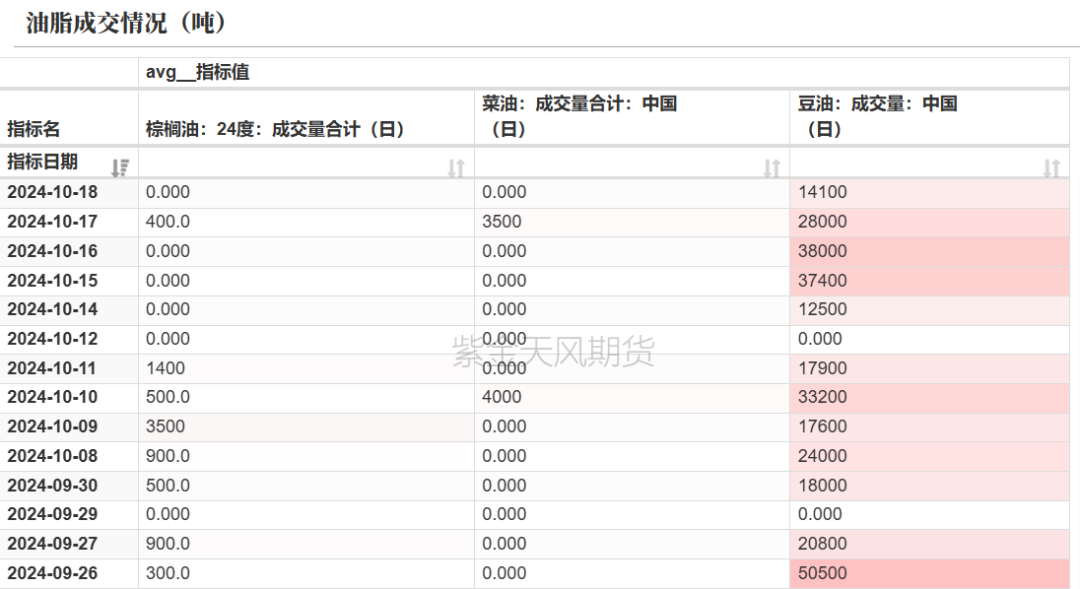Click the sort icon on 指标日期 column
The image size is (1080, 589).
click(120, 166)
